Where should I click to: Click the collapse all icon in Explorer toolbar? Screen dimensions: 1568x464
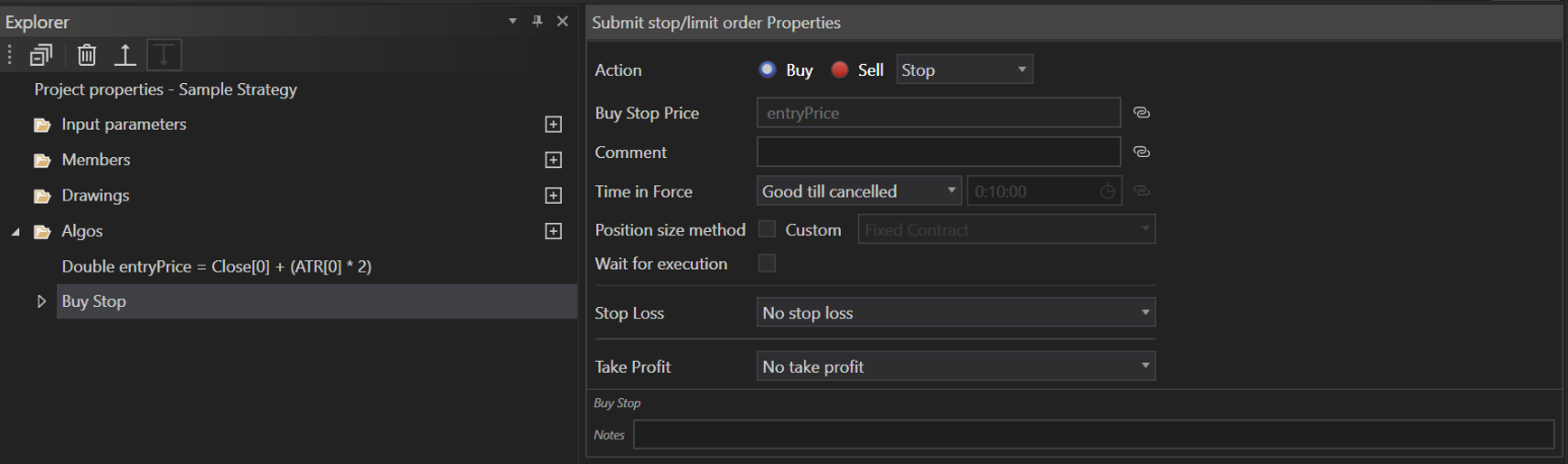pos(42,55)
